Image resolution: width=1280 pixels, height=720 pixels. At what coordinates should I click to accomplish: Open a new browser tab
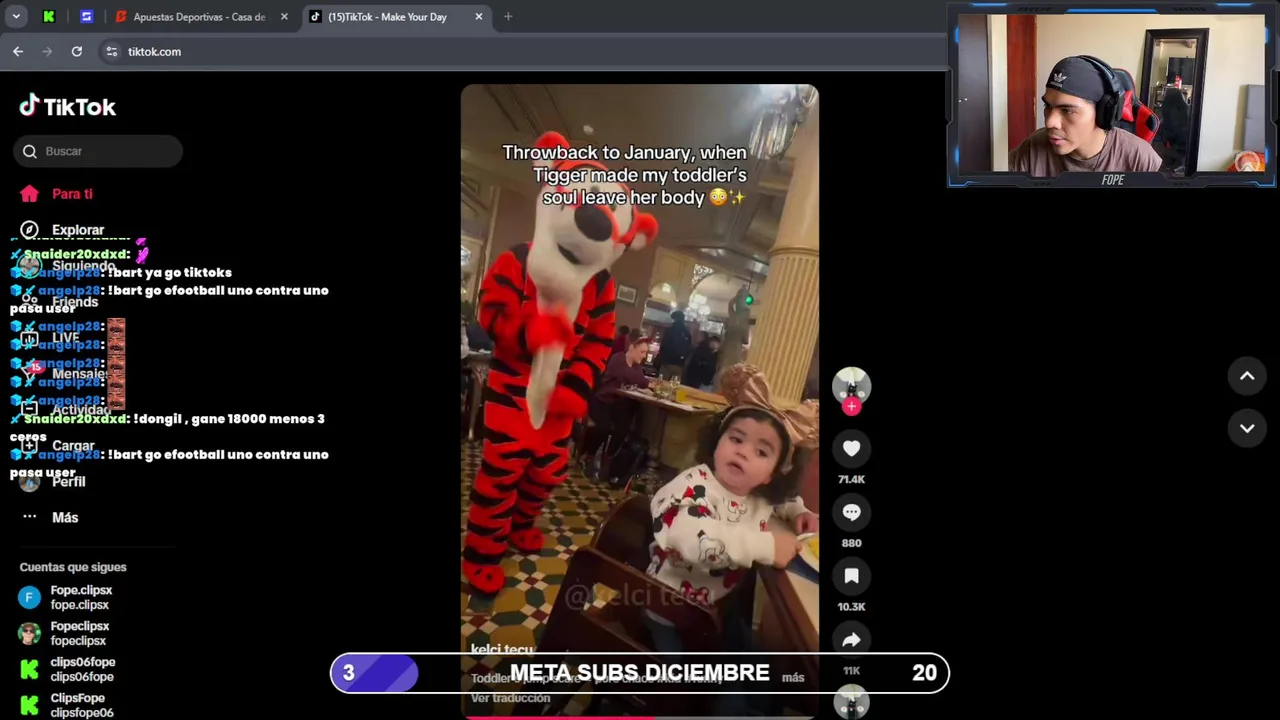coord(508,17)
